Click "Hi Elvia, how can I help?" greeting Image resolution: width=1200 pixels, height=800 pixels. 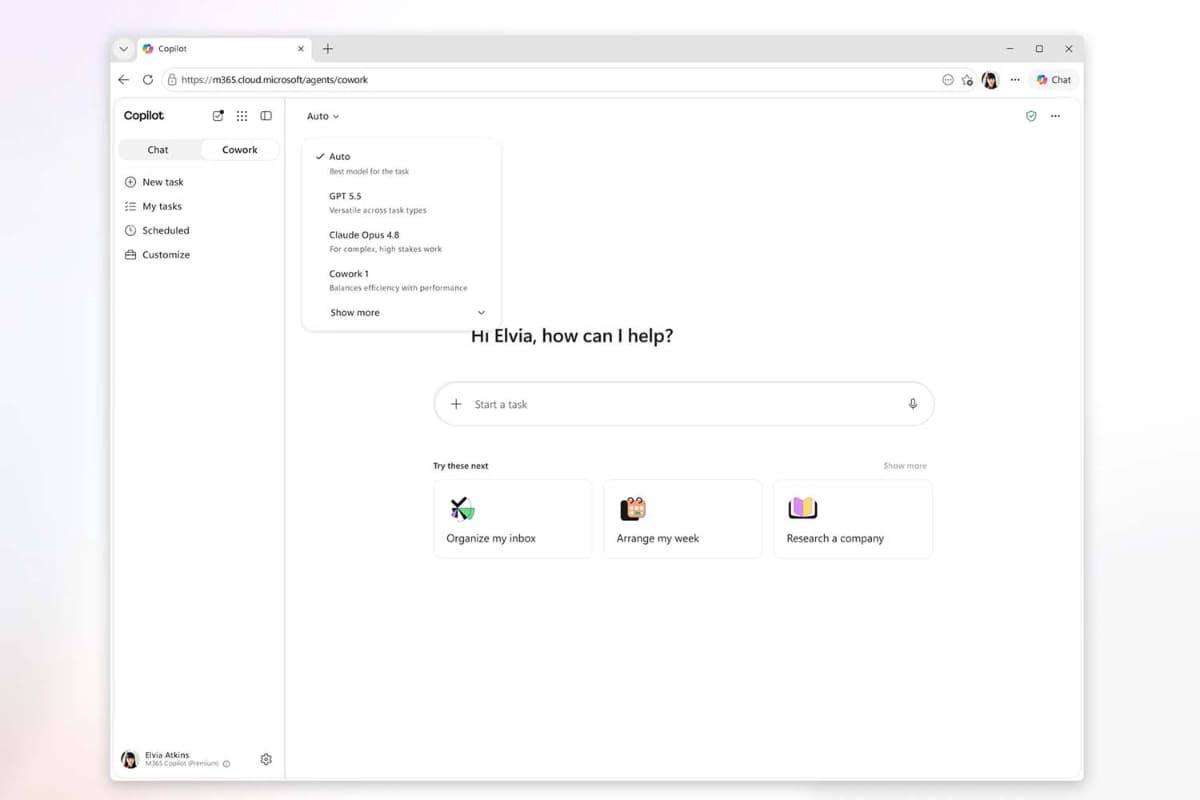coord(572,336)
